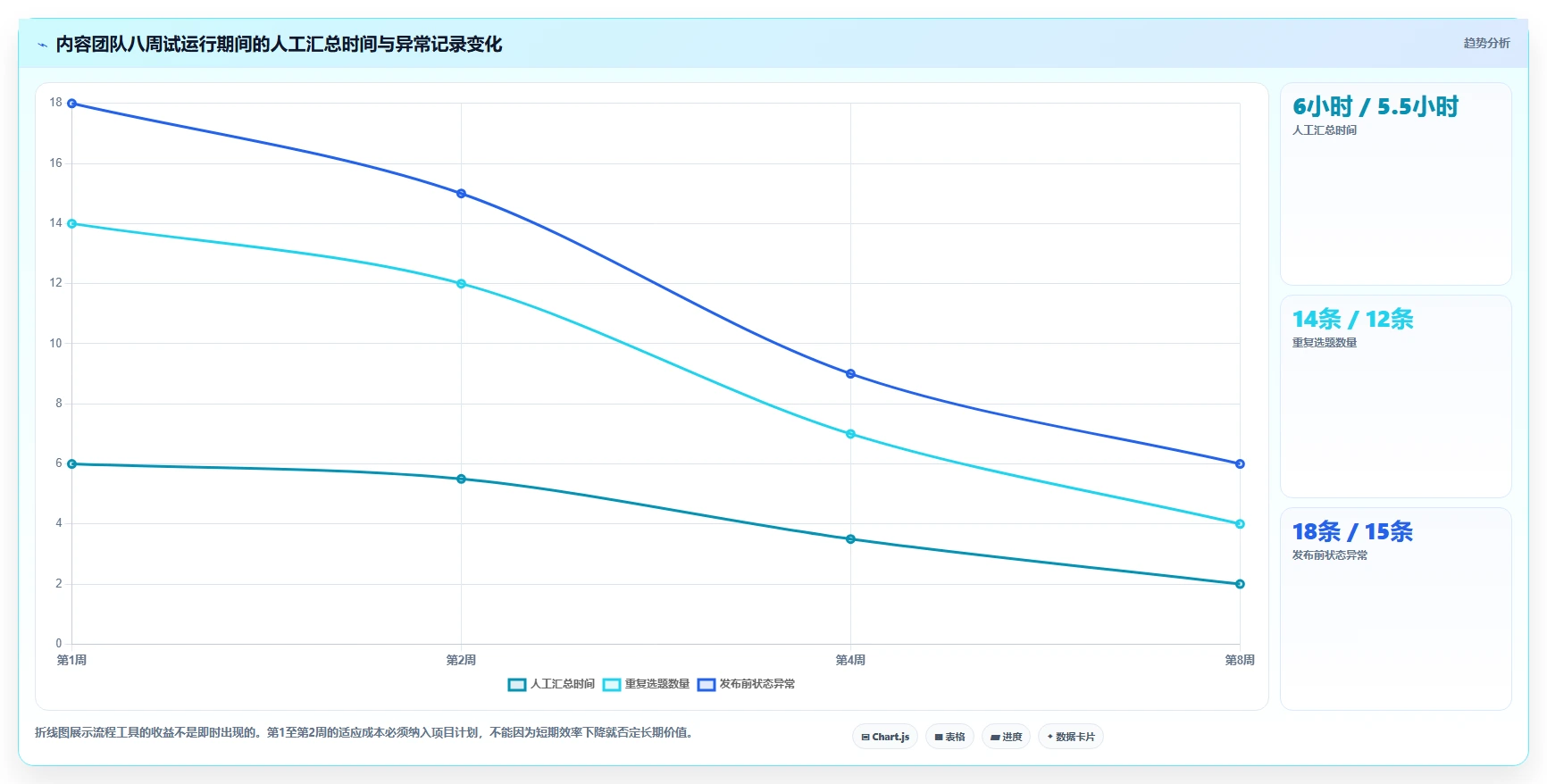Click the teal 人工汇总时间 legend color box
Image resolution: width=1547 pixels, height=784 pixels.
click(x=517, y=685)
